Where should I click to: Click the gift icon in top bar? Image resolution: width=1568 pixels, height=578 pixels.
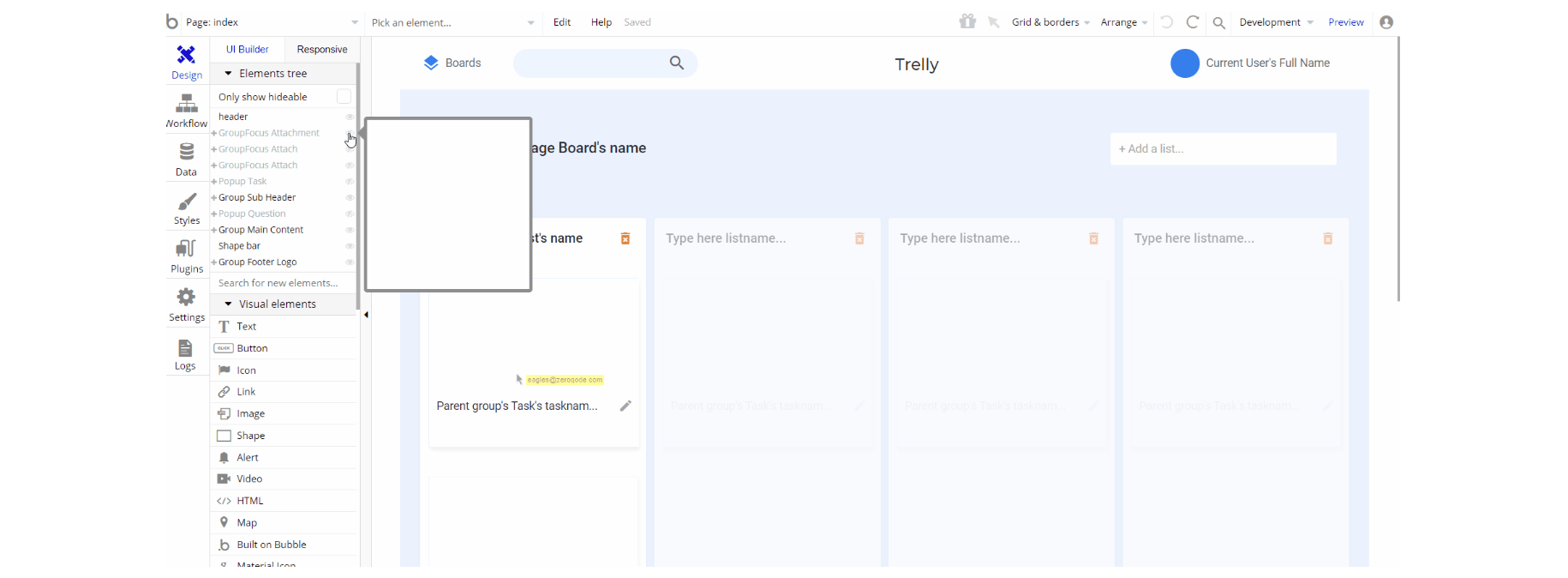tap(967, 21)
